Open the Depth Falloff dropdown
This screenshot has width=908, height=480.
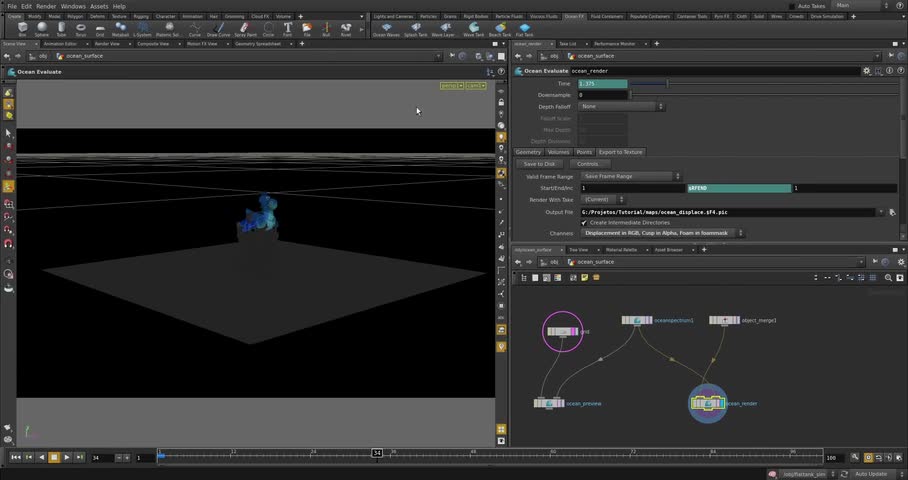620,106
